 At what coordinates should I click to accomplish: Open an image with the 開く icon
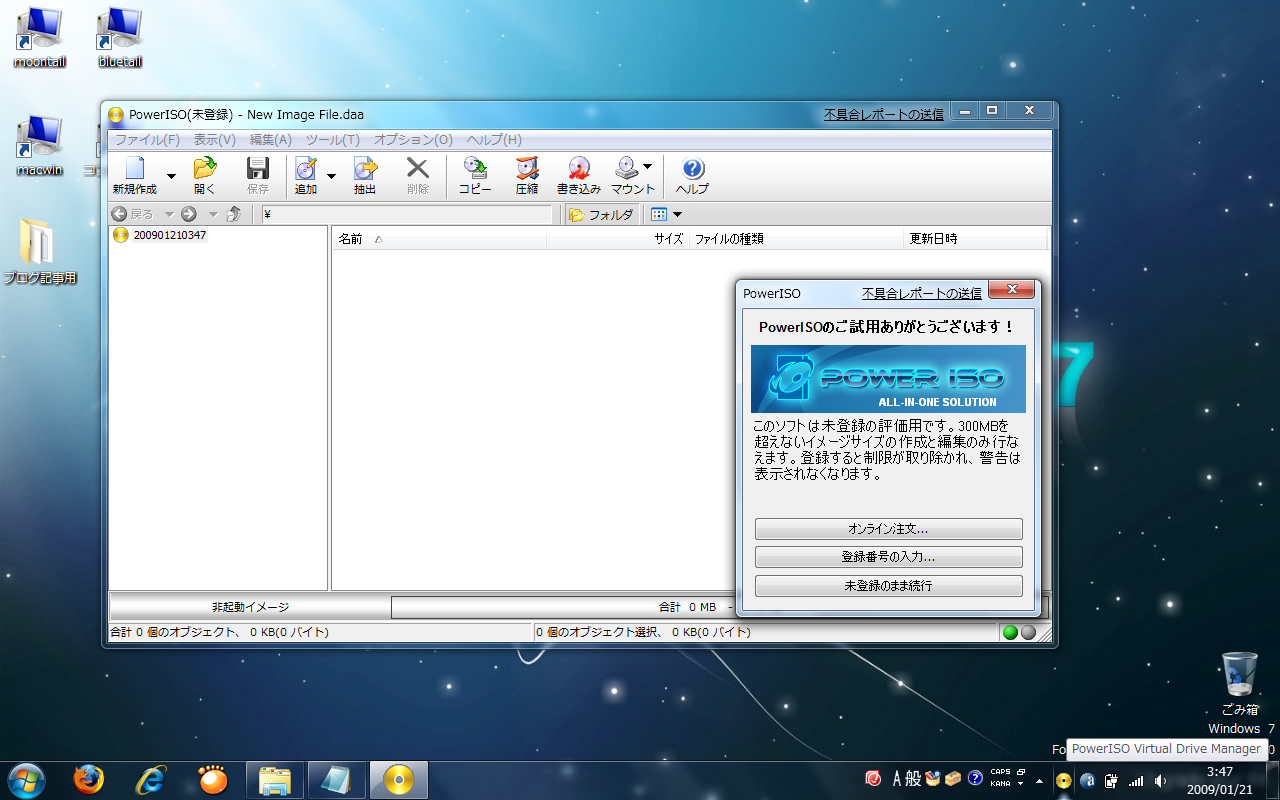pyautogui.click(x=205, y=169)
